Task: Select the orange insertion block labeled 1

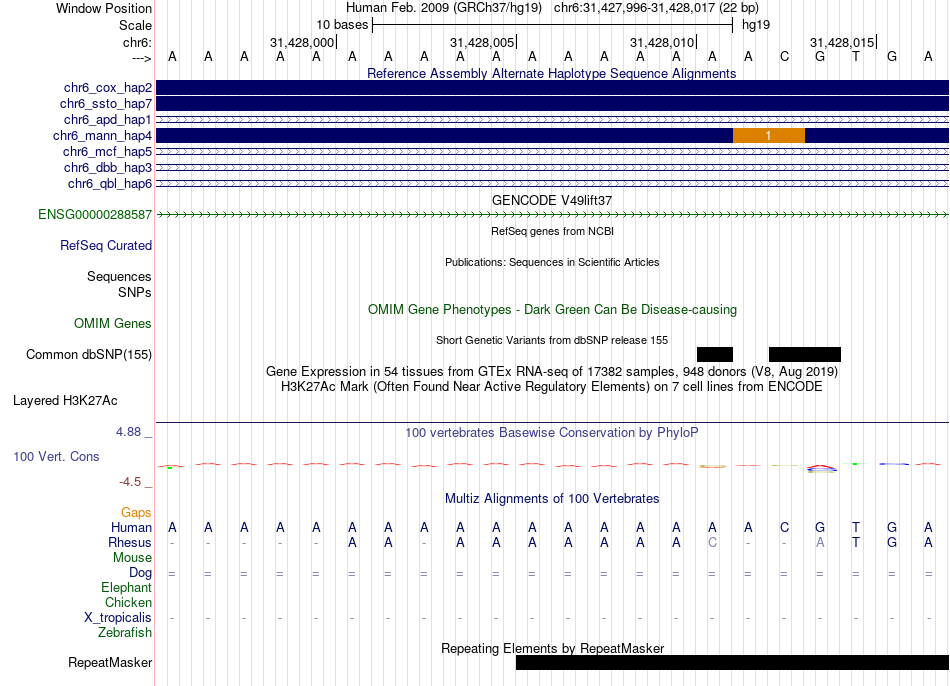Action: coord(769,136)
